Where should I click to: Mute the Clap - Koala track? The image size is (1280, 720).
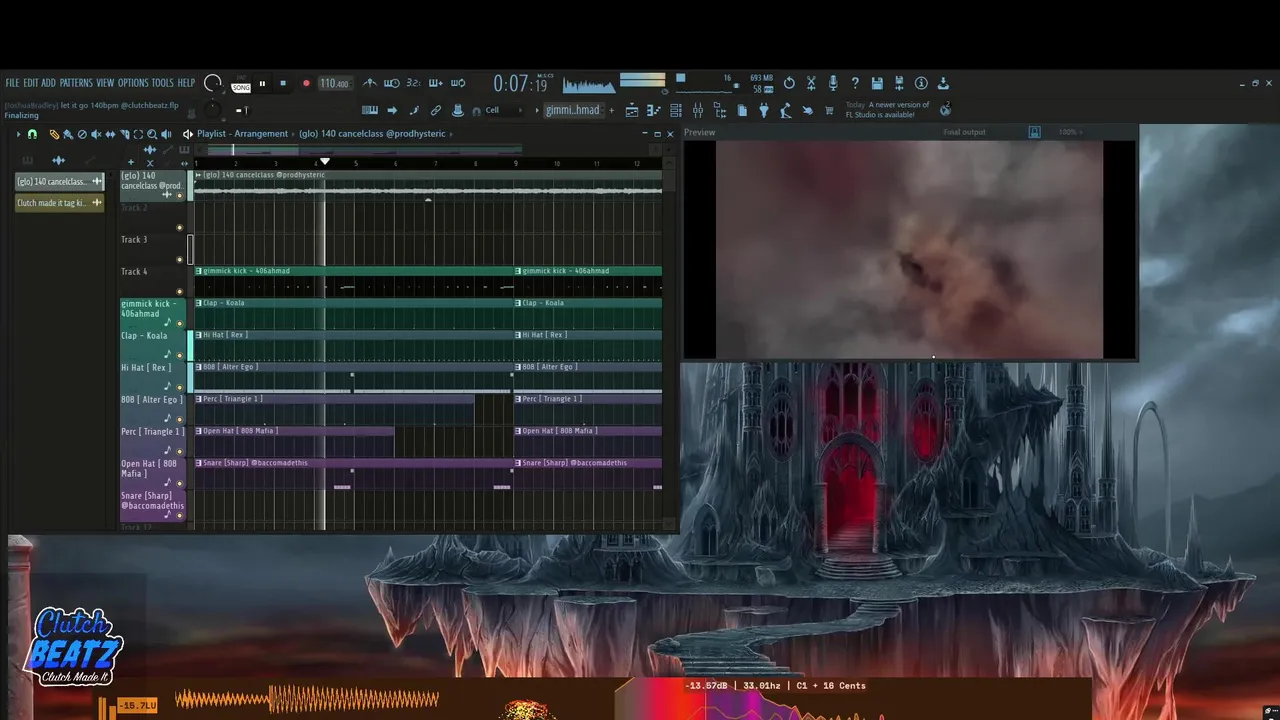point(180,355)
